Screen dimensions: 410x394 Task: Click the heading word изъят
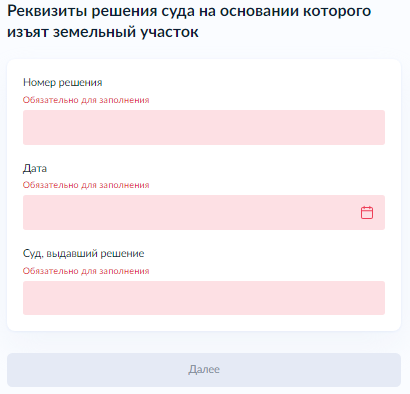coord(28,32)
